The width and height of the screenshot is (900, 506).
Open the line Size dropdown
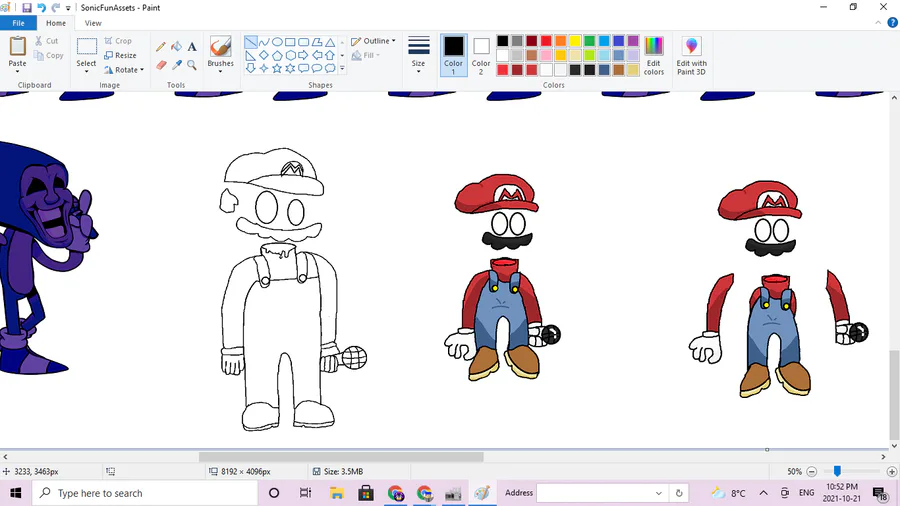[418, 55]
